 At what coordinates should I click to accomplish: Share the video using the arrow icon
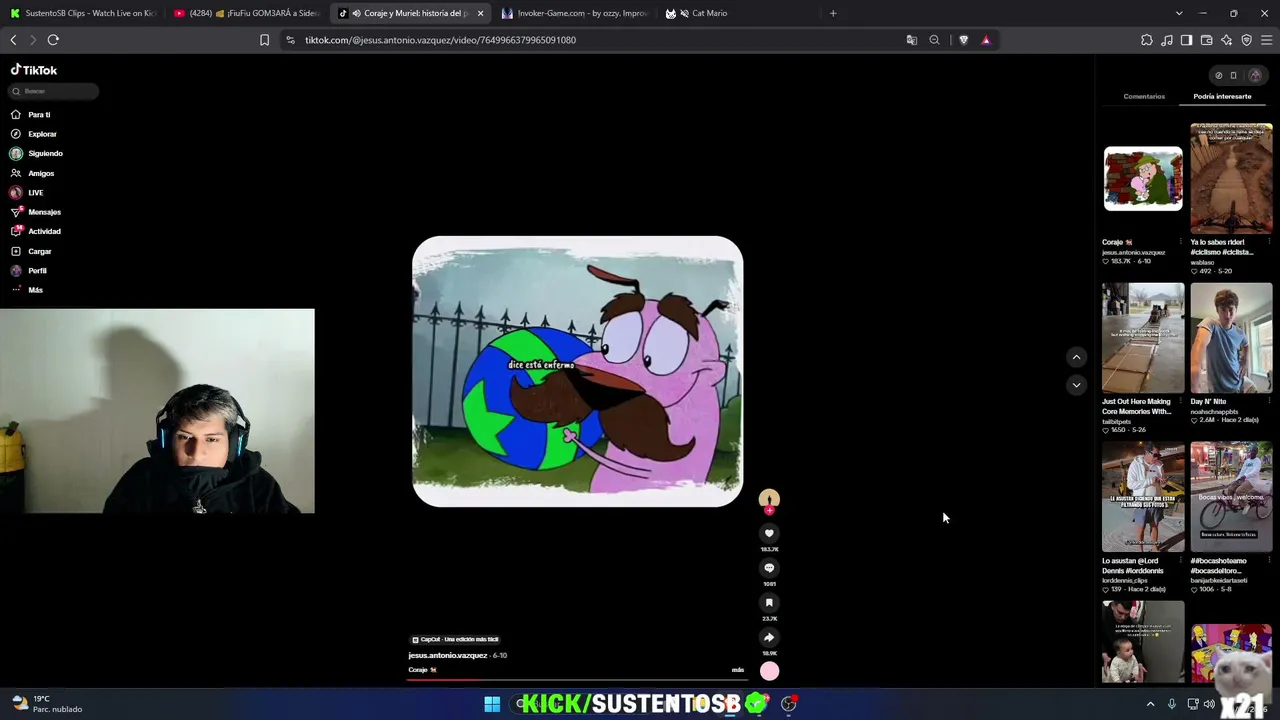(769, 637)
